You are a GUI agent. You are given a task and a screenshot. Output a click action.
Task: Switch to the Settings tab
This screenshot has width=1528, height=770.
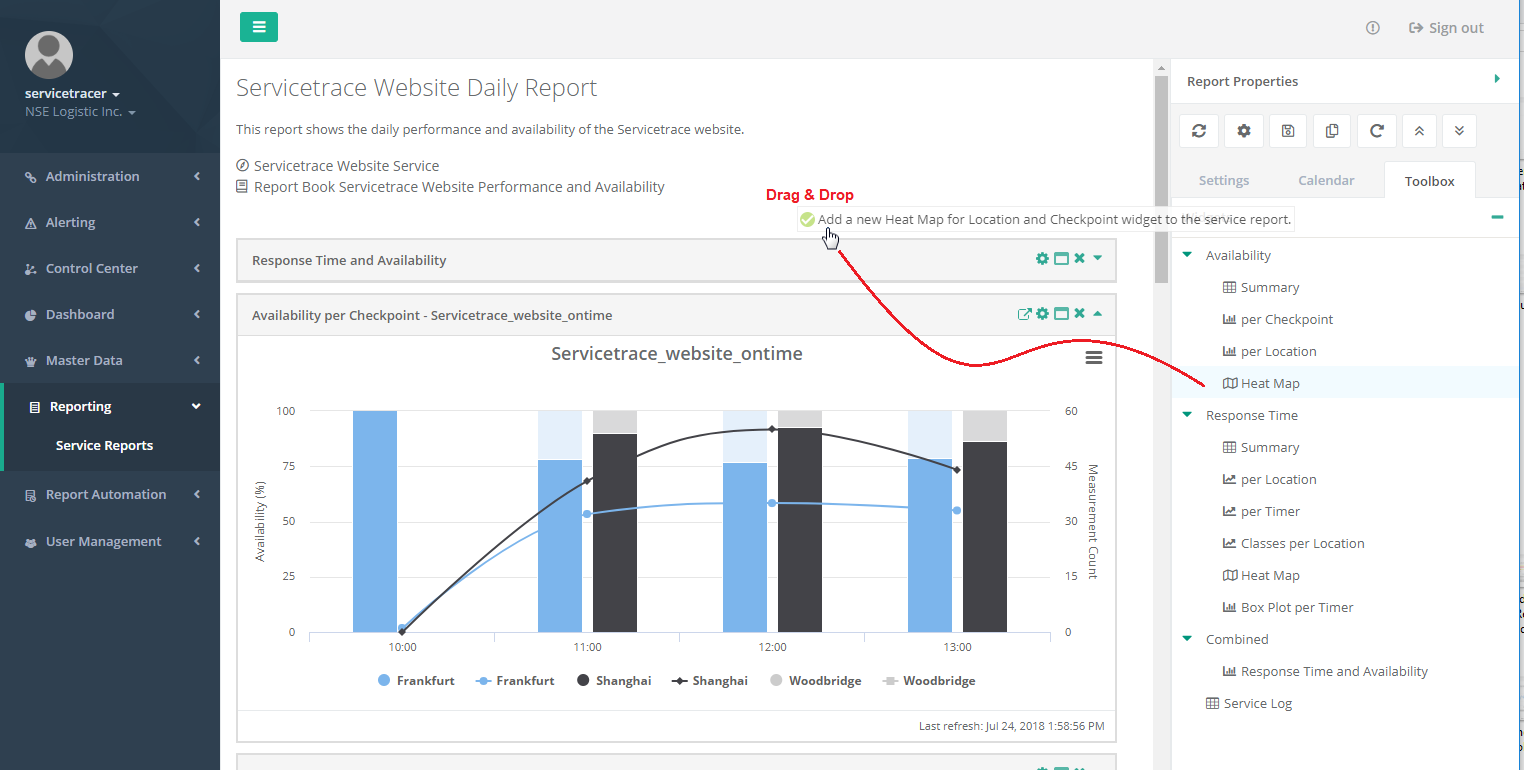click(1223, 180)
